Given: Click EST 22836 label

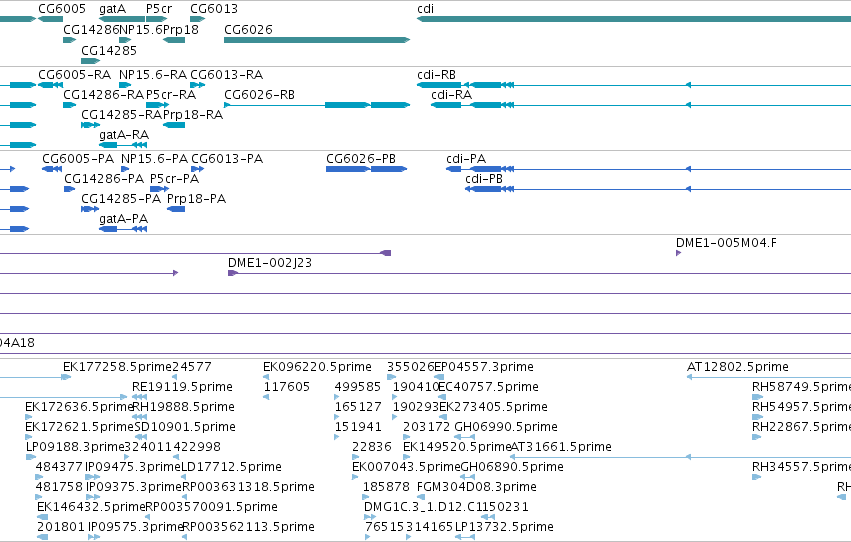Looking at the screenshot, I should coord(372,447).
